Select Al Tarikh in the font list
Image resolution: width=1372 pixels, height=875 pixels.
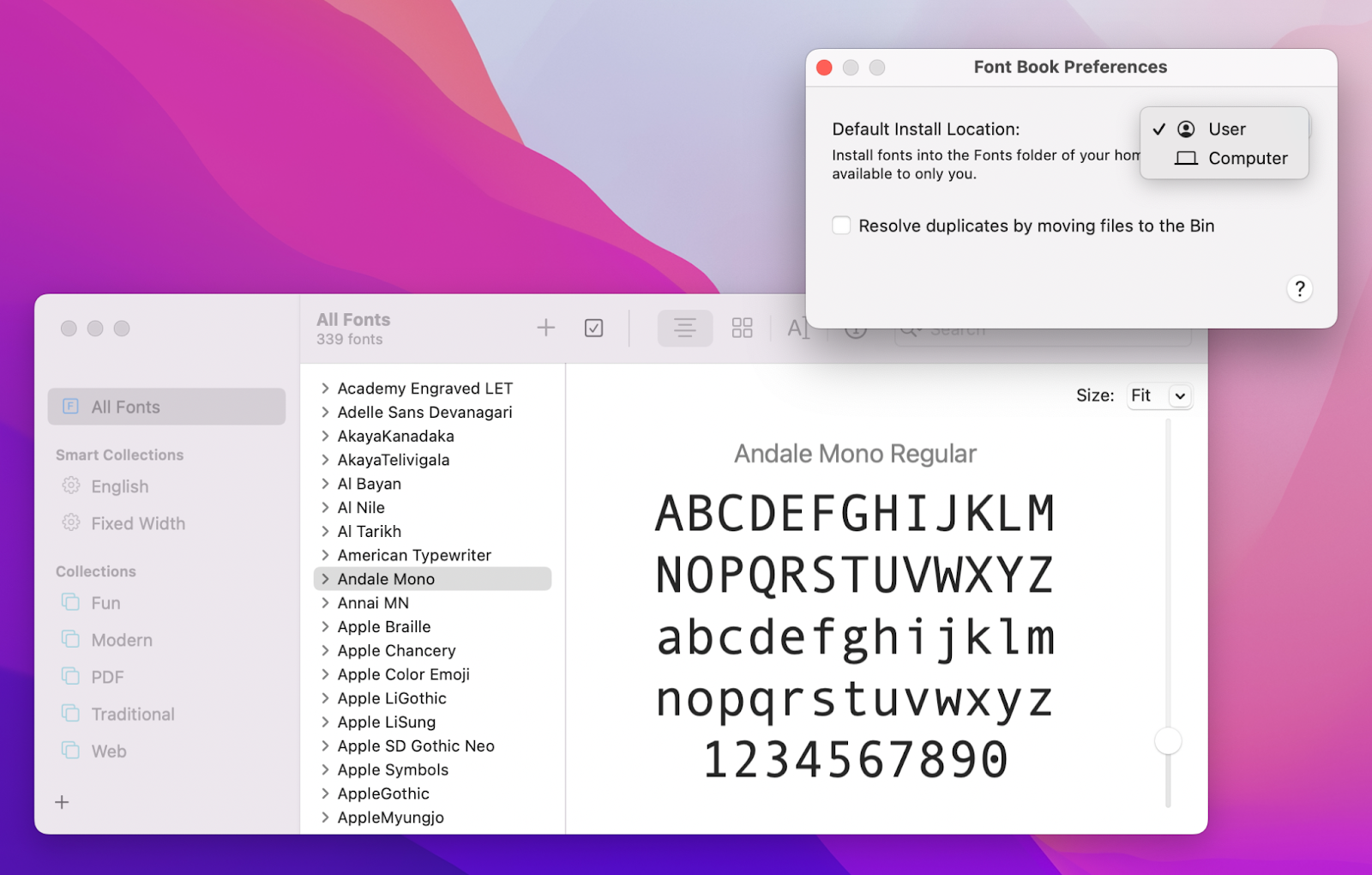pyautogui.click(x=370, y=532)
